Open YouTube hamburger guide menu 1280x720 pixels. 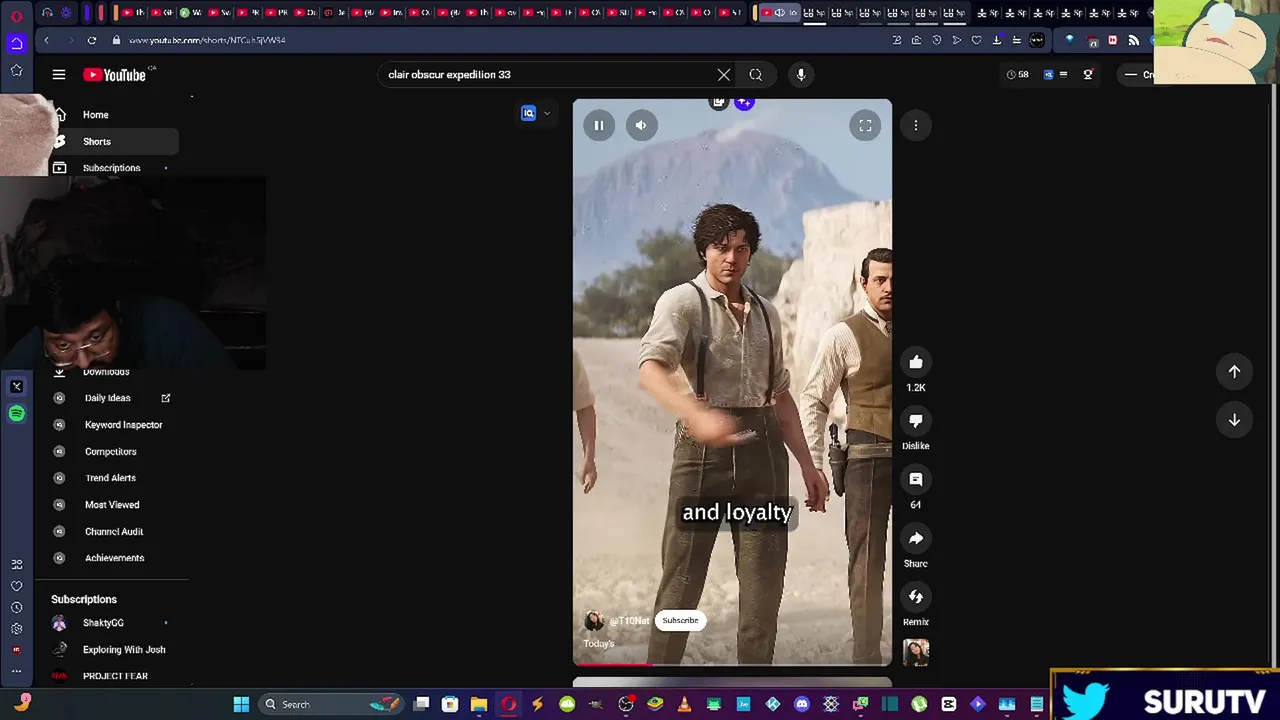tap(59, 74)
